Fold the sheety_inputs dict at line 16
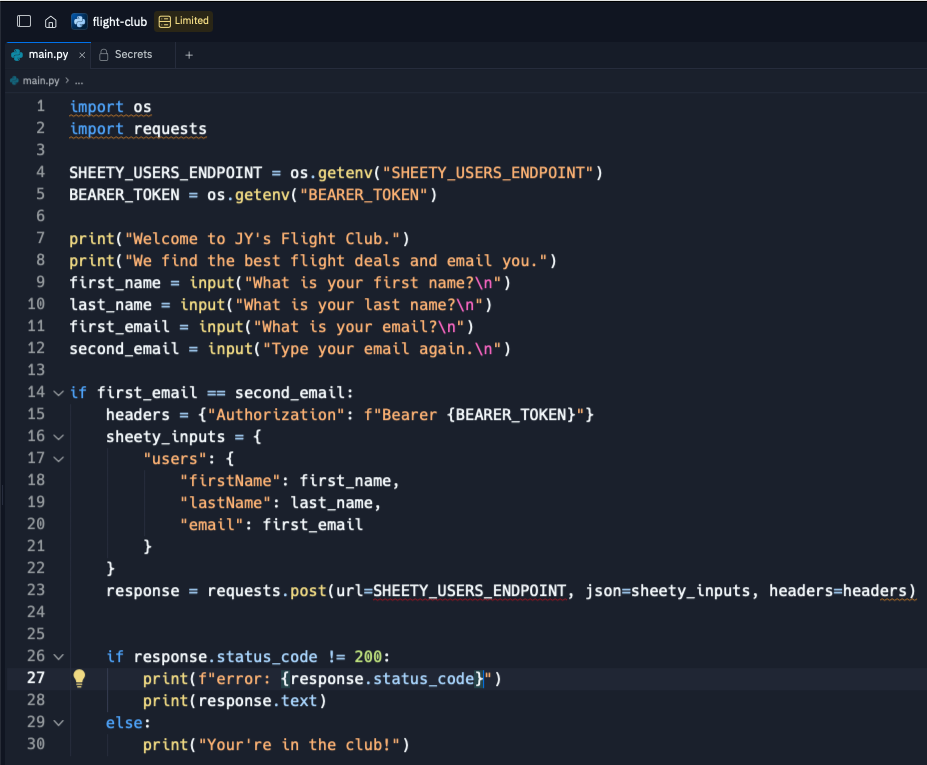Image resolution: width=927 pixels, height=765 pixels. 59,437
